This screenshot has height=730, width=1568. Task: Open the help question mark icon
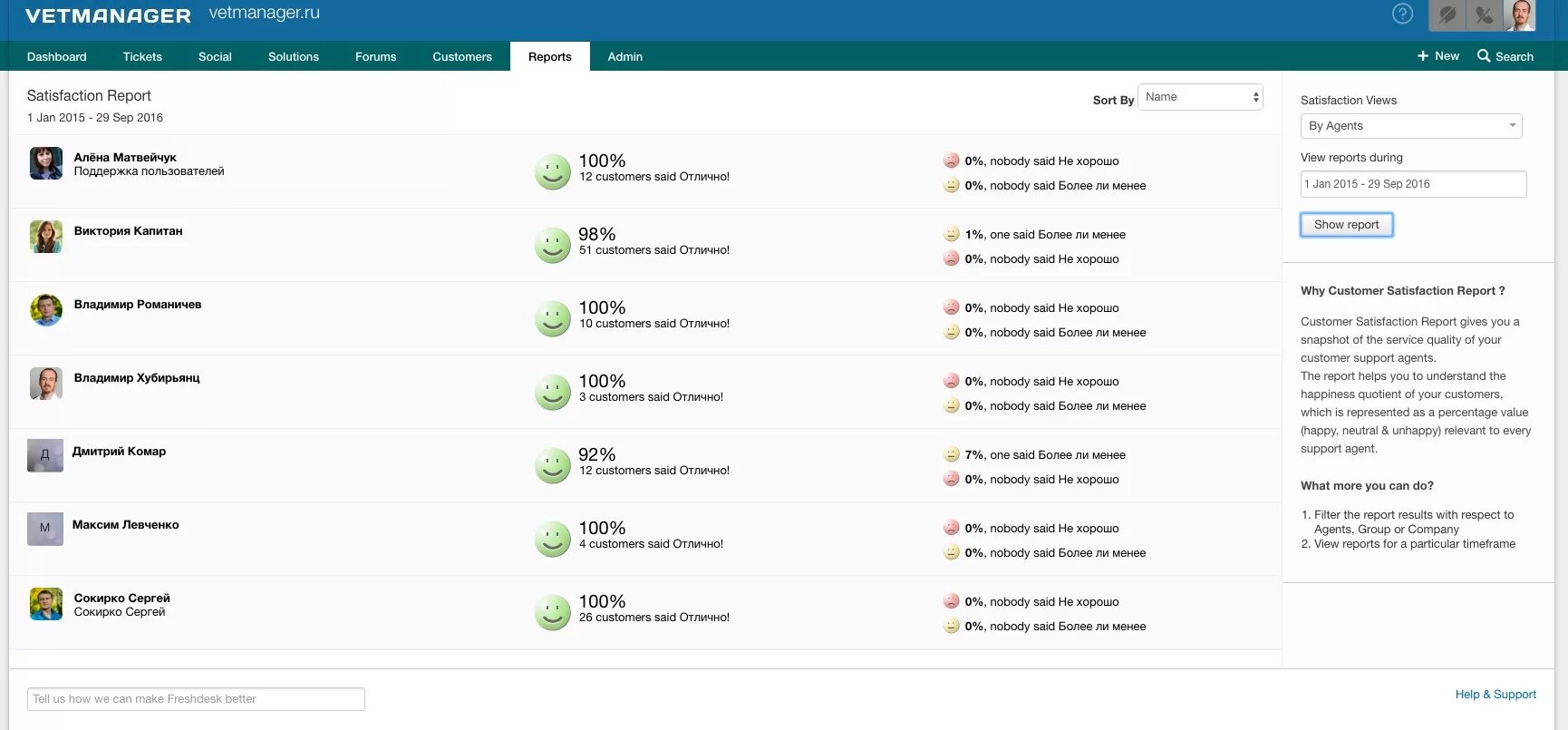coord(1402,14)
